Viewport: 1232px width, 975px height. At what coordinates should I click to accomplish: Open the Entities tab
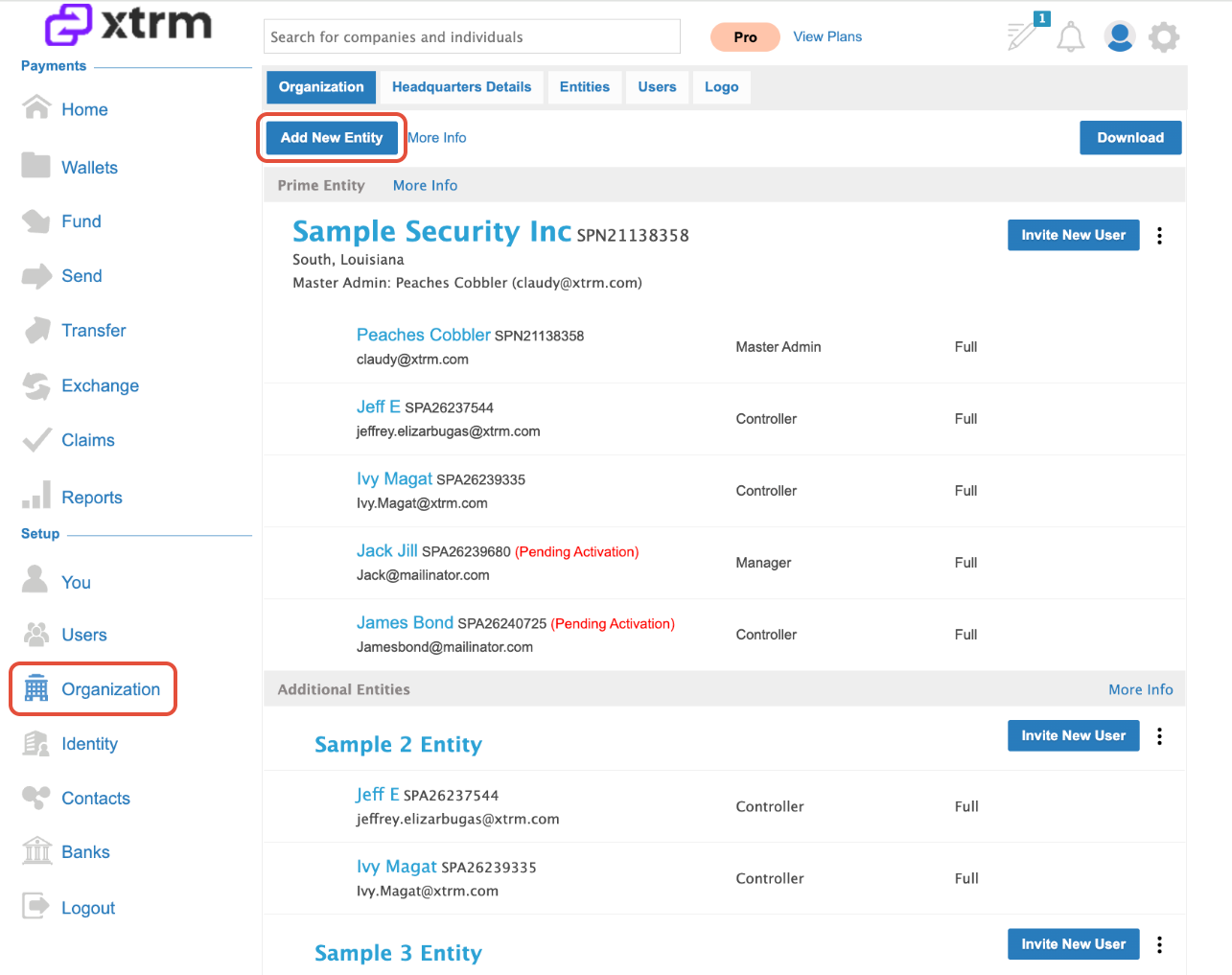[585, 87]
